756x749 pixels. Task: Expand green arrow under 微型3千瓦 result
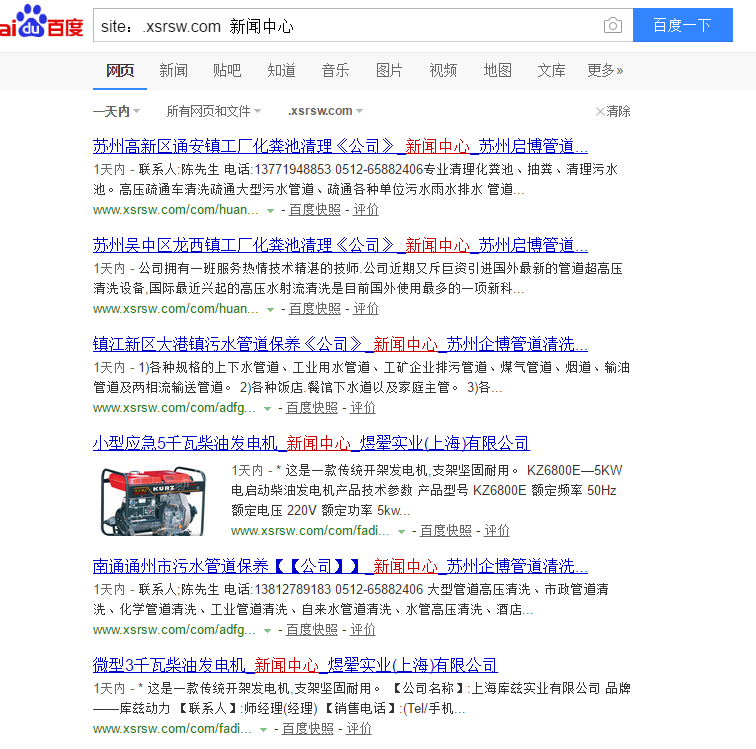pyautogui.click(x=263, y=730)
